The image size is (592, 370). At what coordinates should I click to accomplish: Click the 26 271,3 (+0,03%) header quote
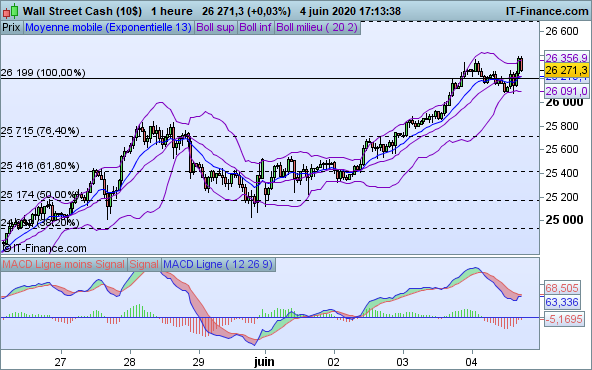click(x=246, y=11)
